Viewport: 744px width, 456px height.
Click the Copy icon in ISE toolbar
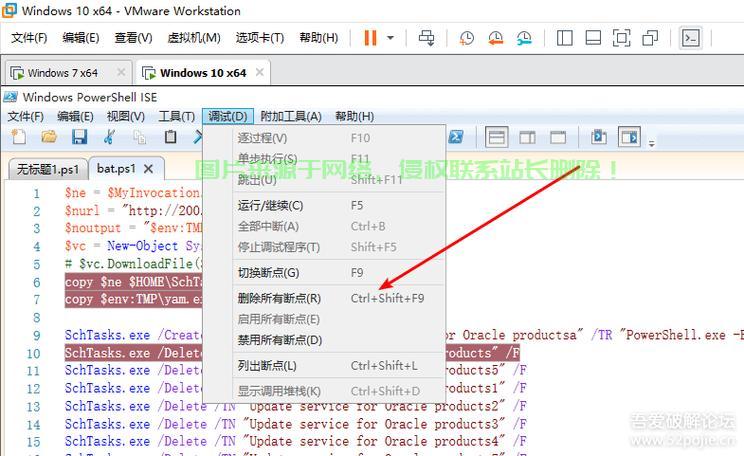click(140, 137)
